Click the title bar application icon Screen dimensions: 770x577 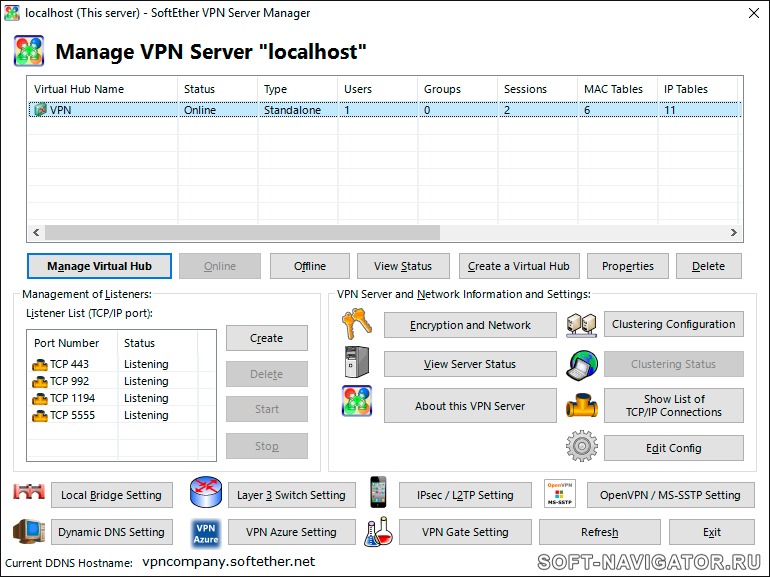[12, 13]
